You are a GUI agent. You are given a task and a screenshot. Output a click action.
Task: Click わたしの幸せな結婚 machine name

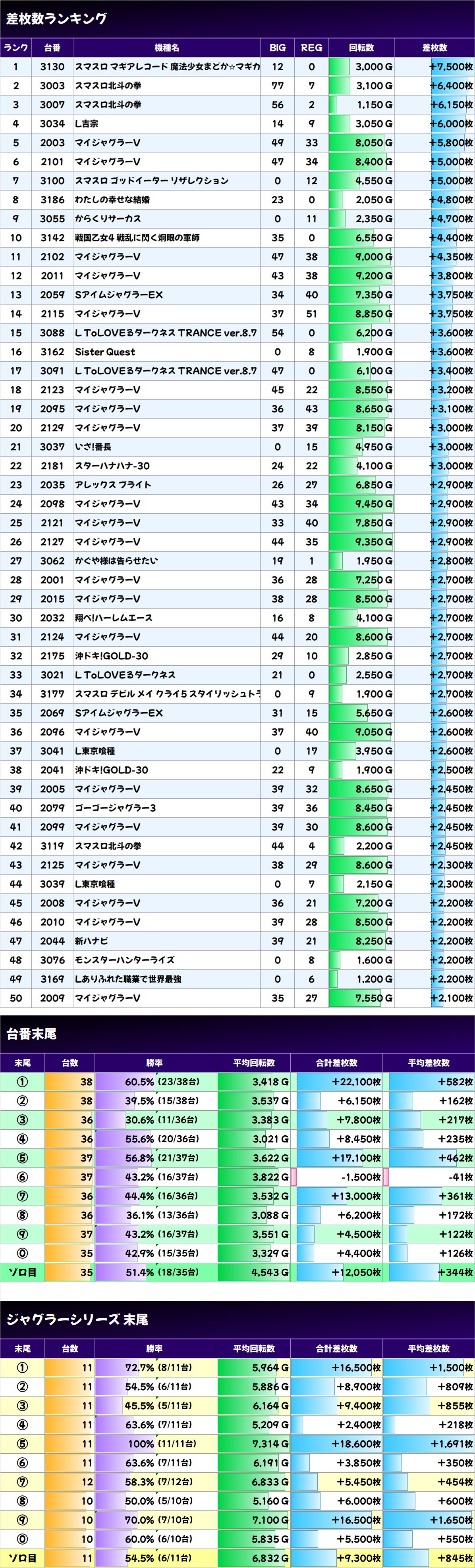tap(112, 200)
